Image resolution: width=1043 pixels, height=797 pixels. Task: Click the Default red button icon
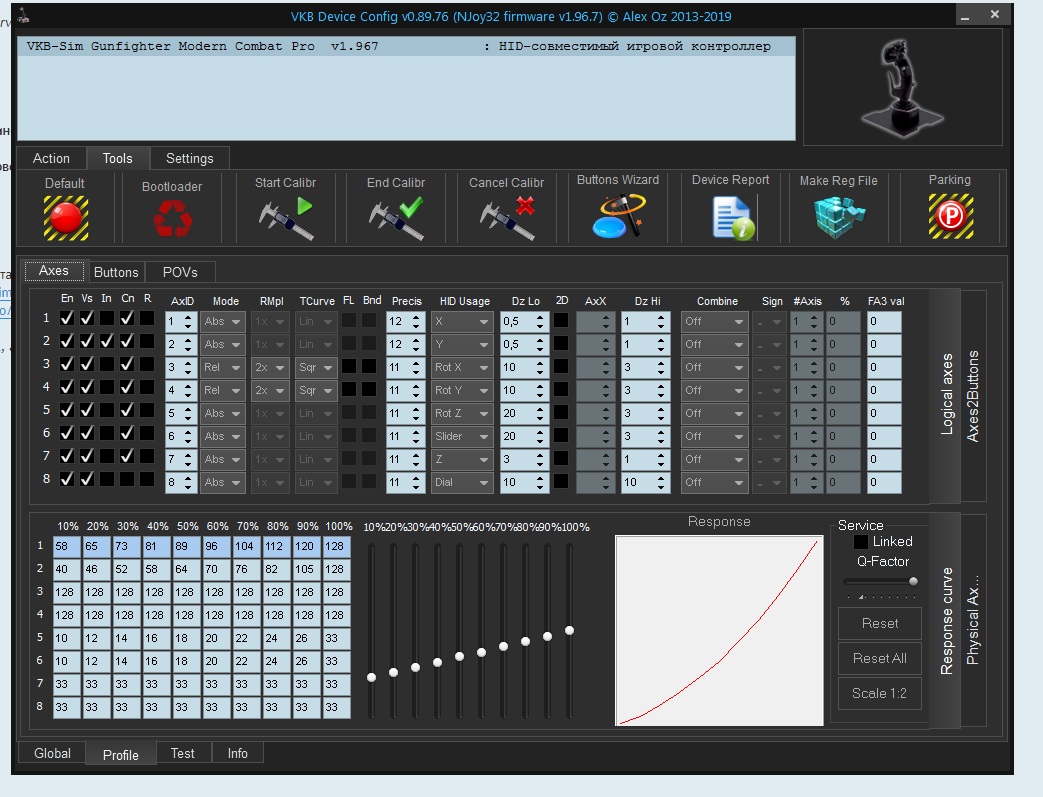point(66,218)
